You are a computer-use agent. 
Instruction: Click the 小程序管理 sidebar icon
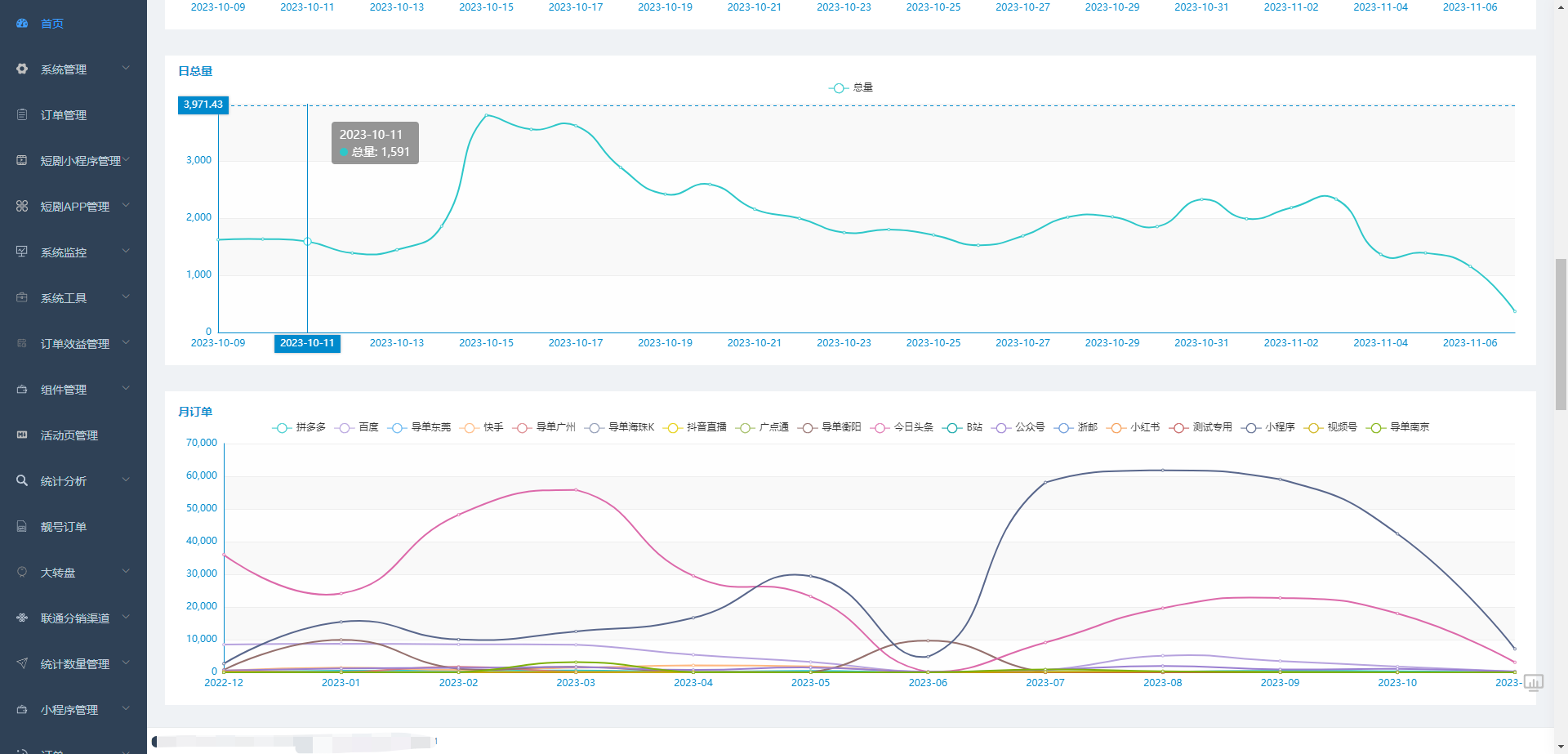(22, 710)
